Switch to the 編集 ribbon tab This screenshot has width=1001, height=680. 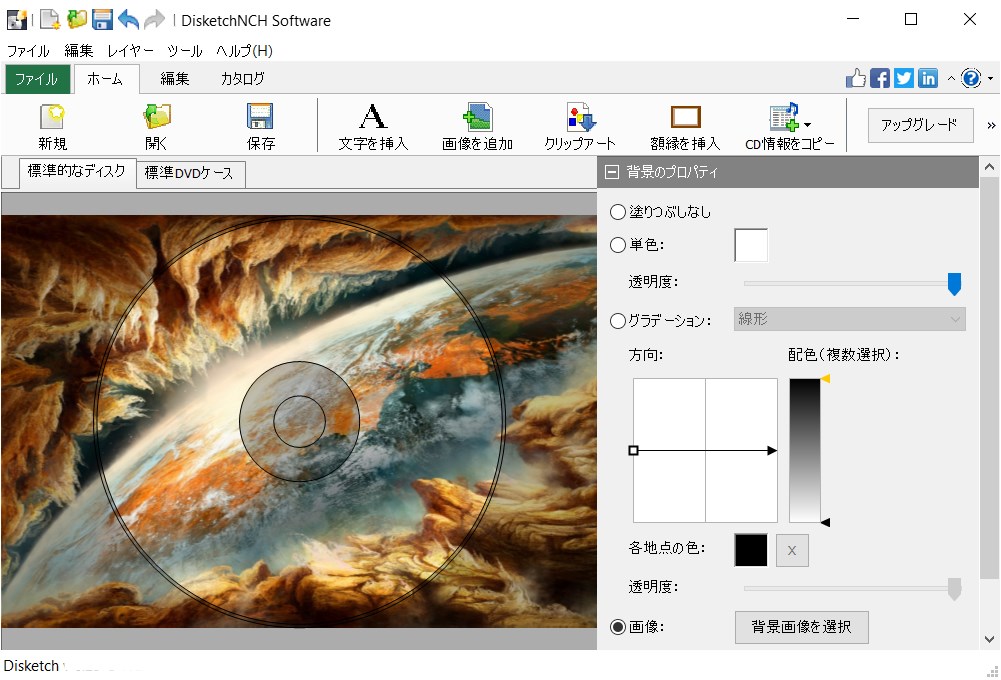[x=174, y=79]
